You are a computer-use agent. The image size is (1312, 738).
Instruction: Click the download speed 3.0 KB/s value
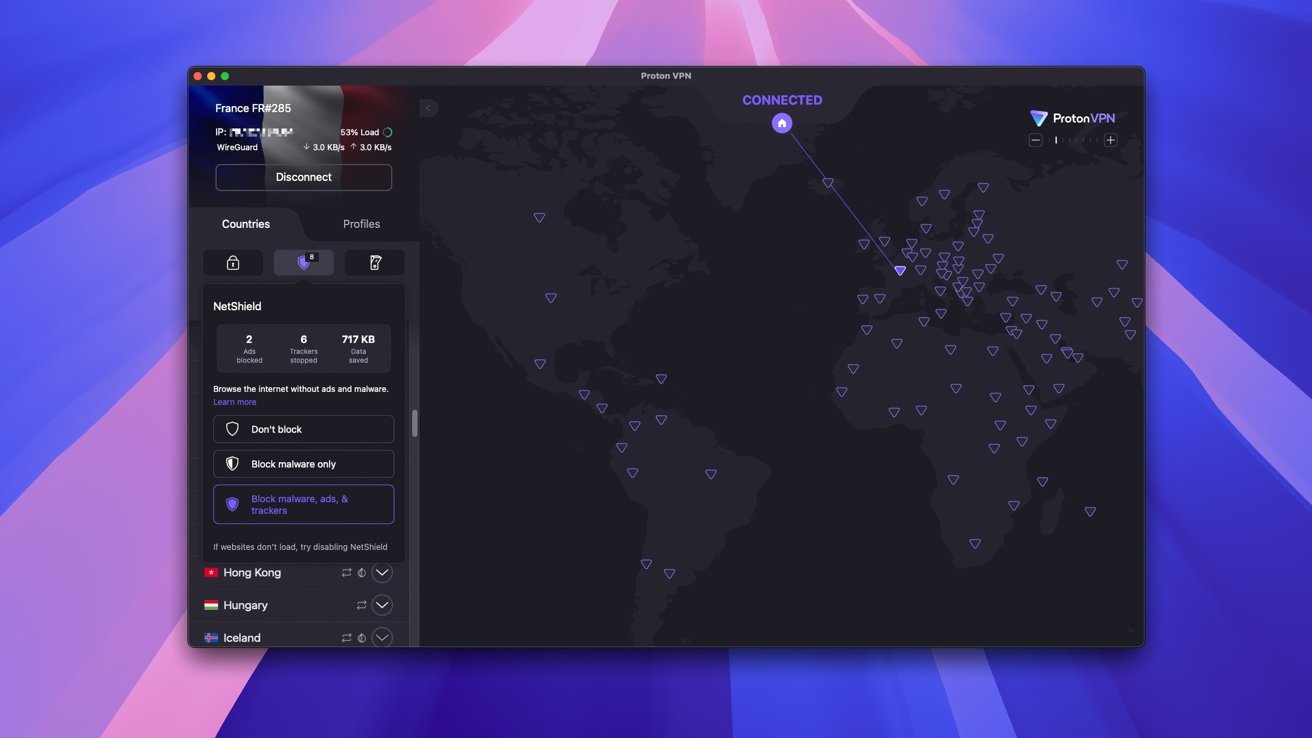[x=329, y=147]
